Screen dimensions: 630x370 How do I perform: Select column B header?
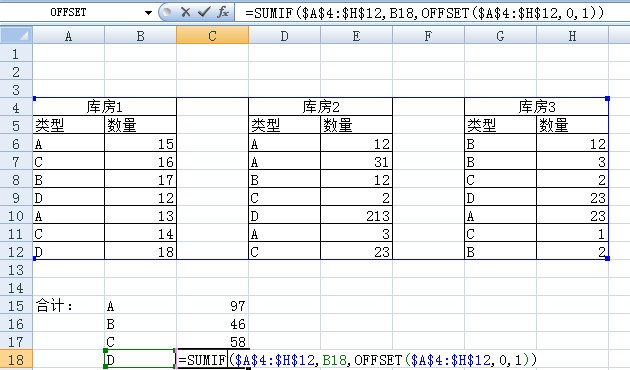[140, 36]
